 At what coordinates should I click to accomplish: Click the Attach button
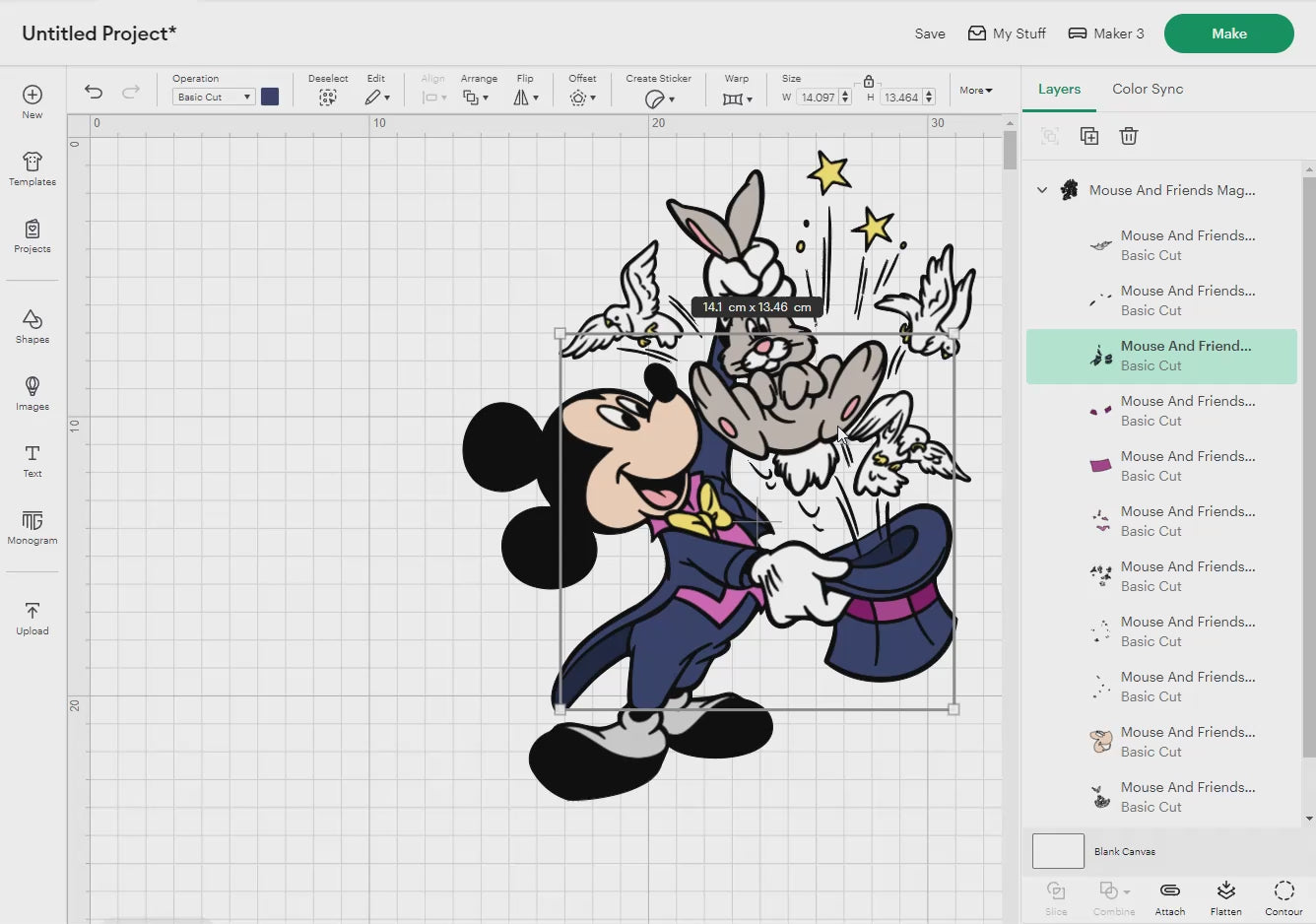(x=1170, y=898)
